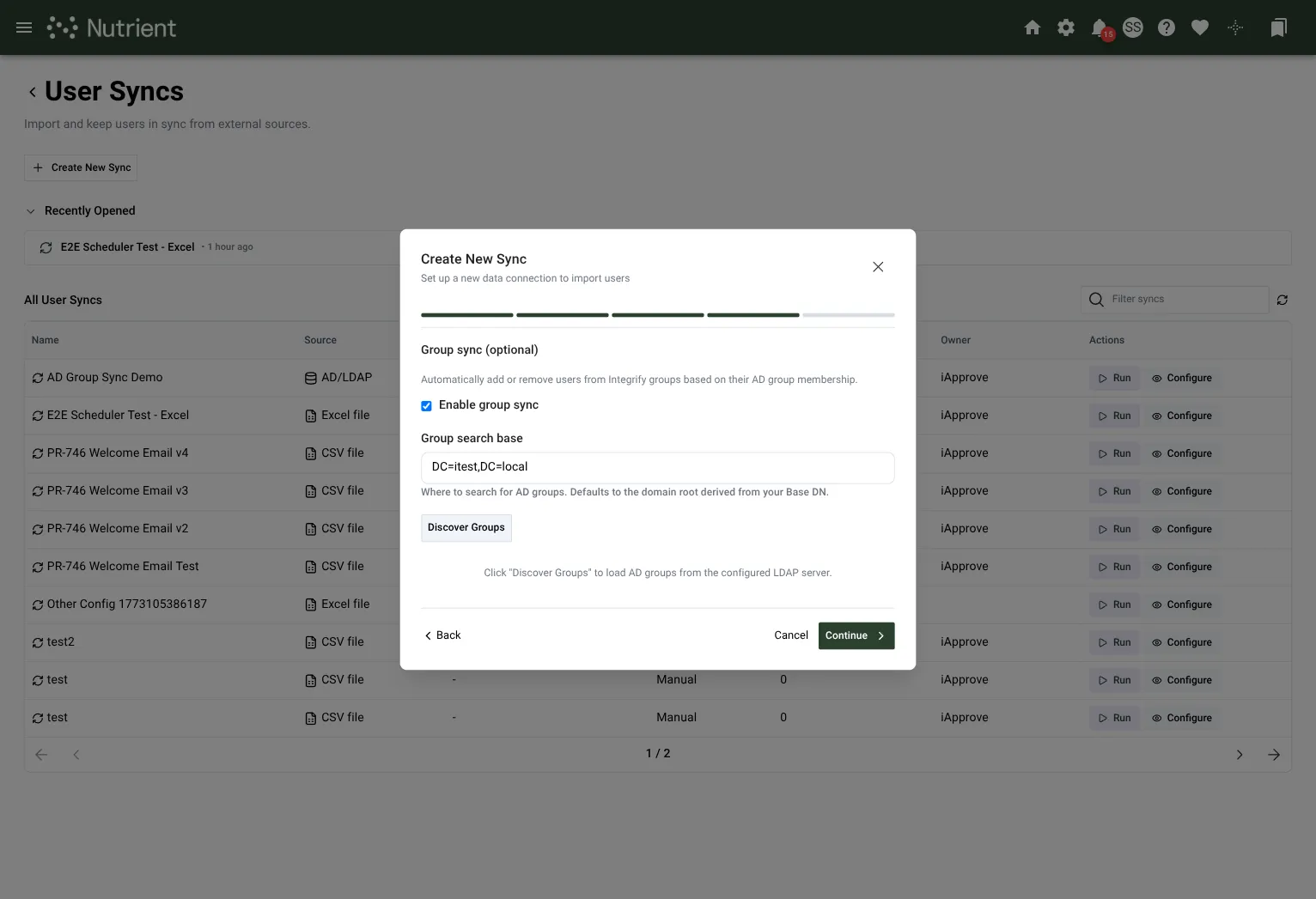Click the Group search base field
Screen dimensions: 1316x899
657,467
